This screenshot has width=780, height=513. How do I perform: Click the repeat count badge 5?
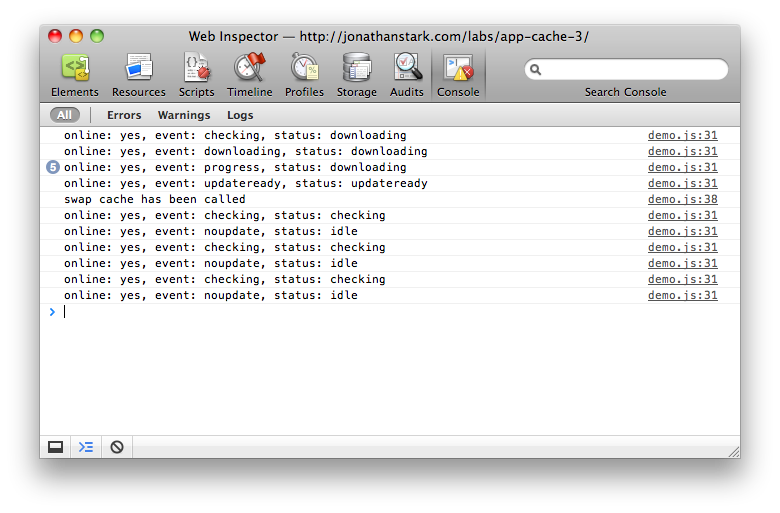53,167
